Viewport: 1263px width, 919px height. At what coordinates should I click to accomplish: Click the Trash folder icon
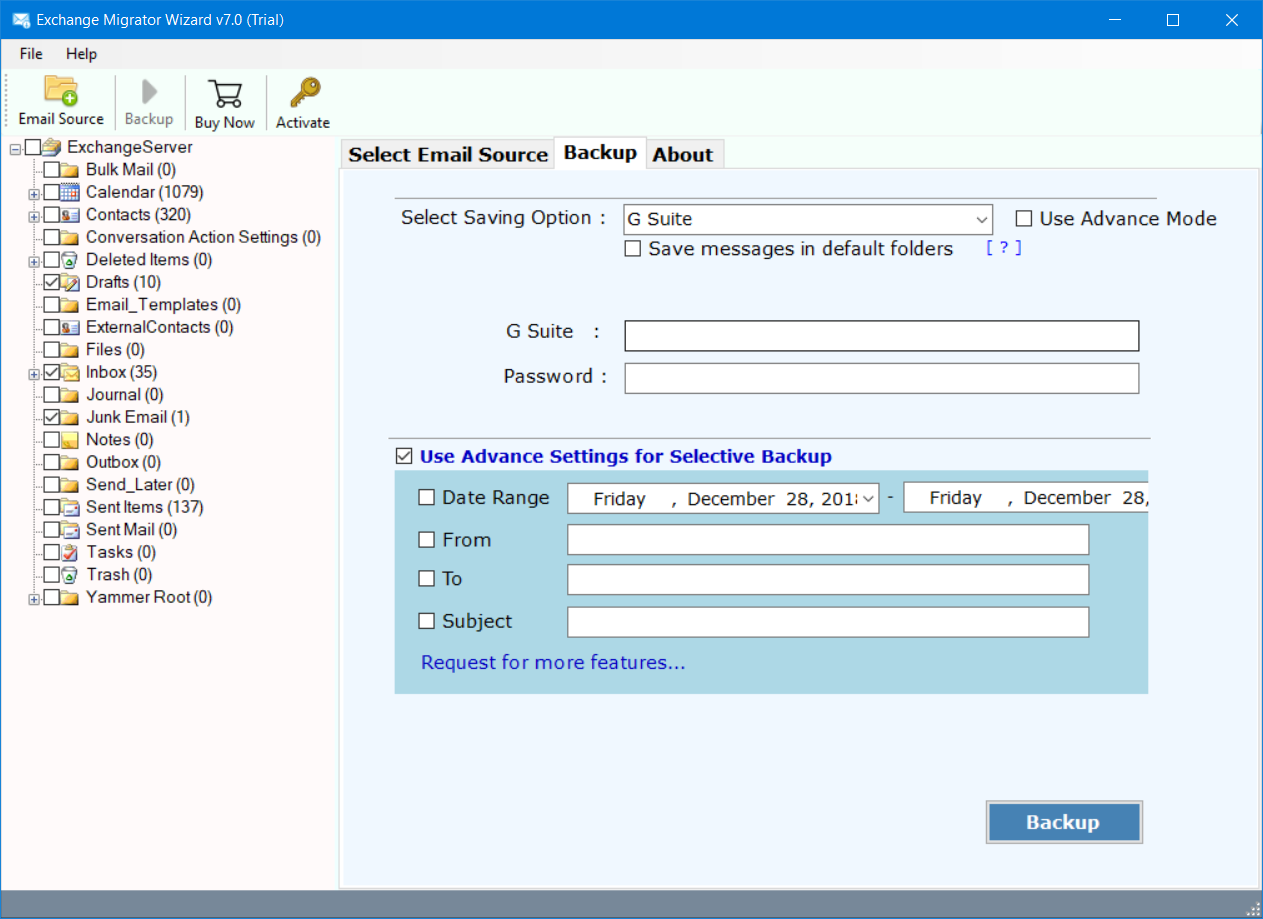pos(70,575)
